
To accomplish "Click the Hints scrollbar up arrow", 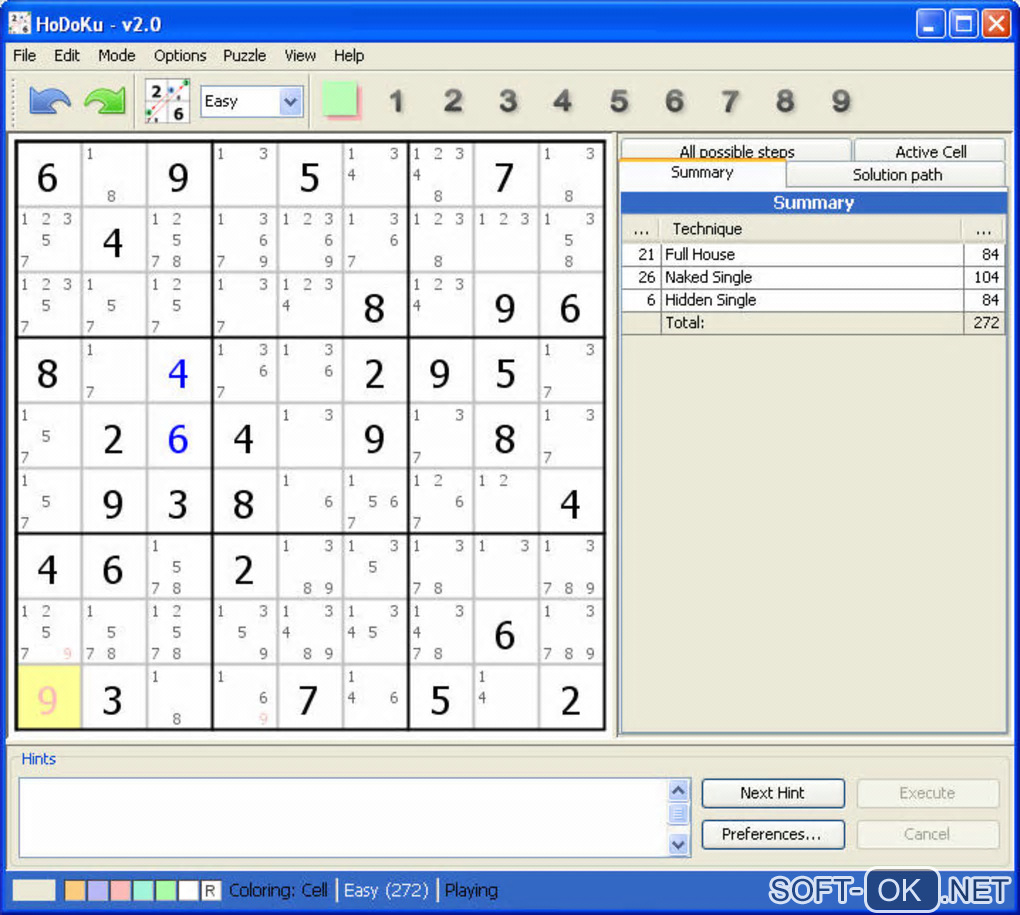I will [x=678, y=790].
